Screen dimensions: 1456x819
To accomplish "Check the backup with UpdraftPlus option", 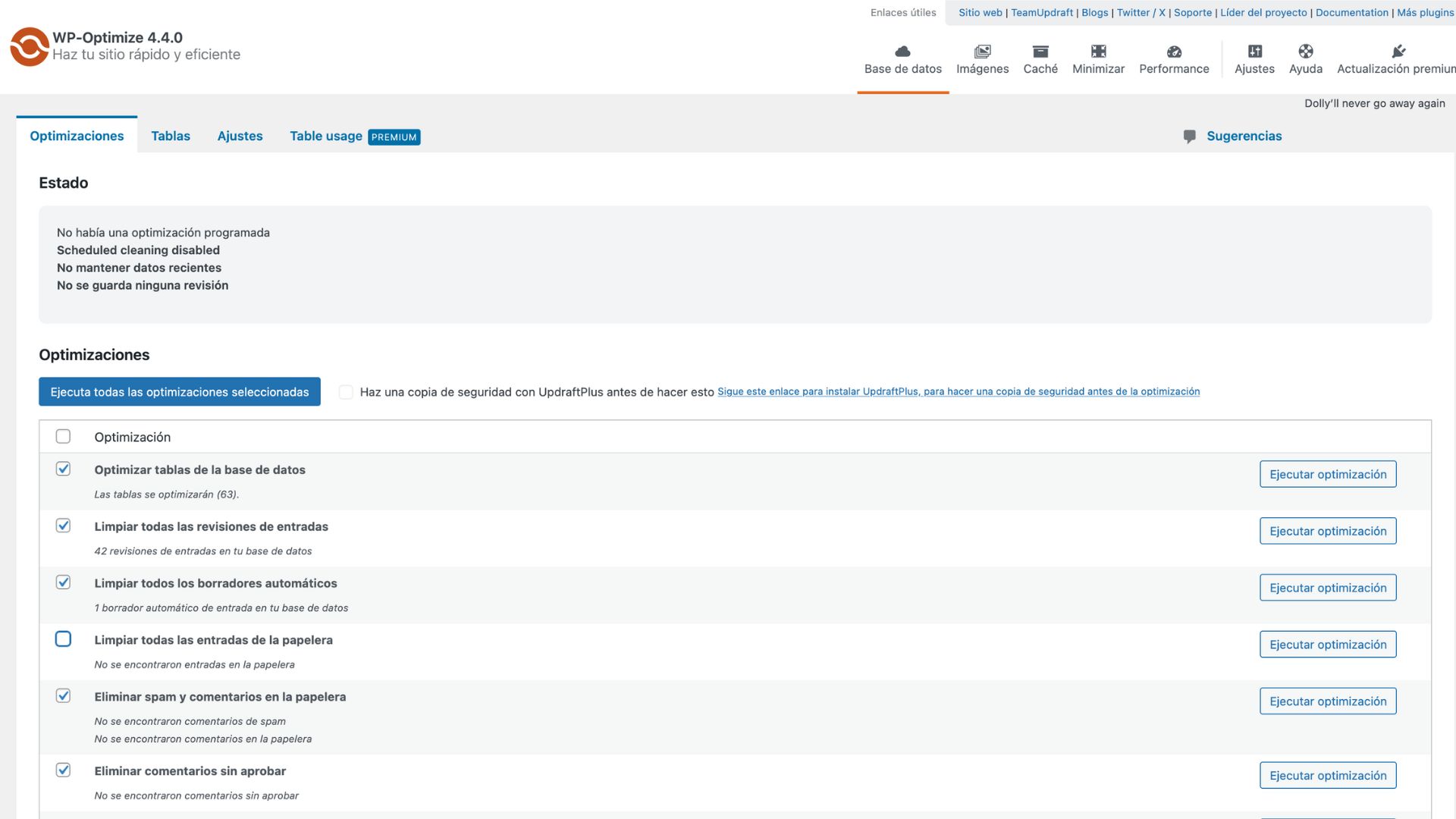I will (346, 391).
